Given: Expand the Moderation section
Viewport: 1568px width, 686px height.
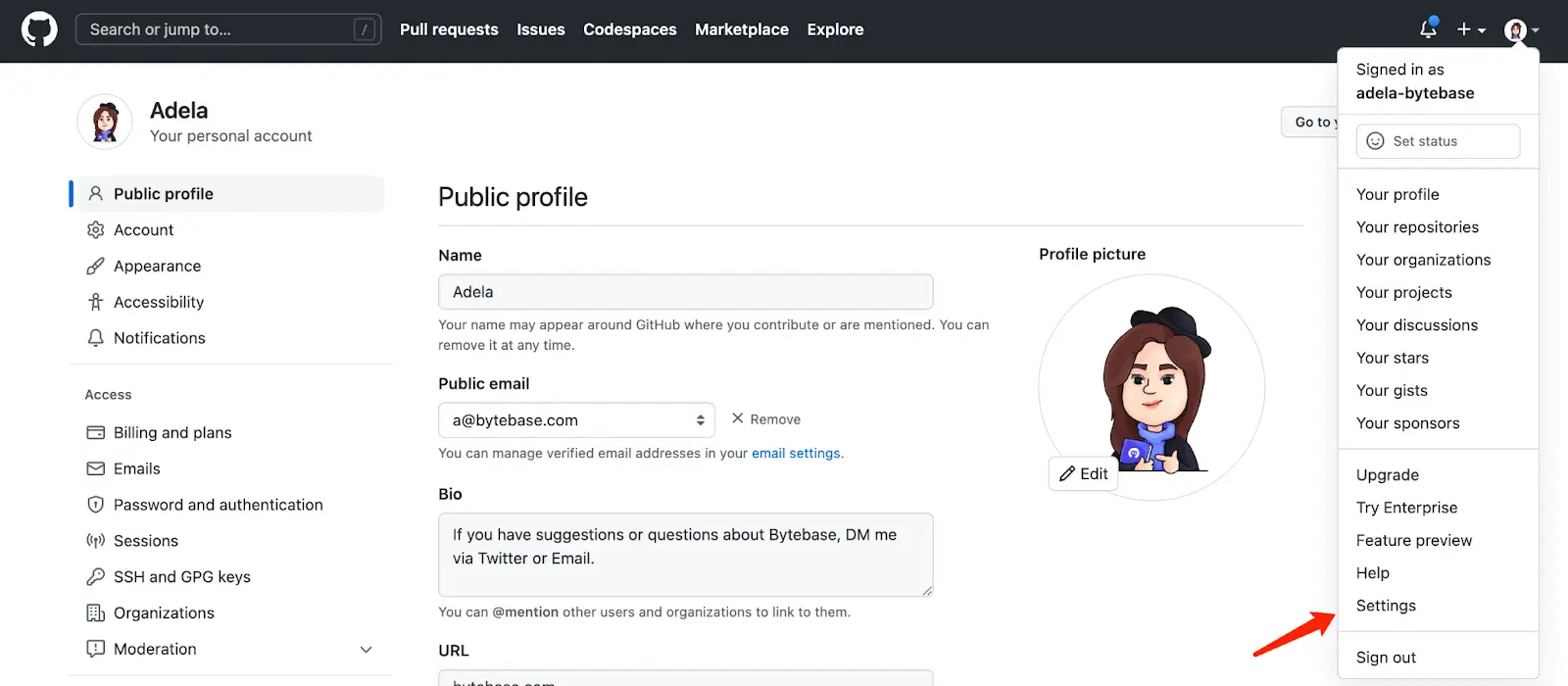Looking at the screenshot, I should click(366, 649).
